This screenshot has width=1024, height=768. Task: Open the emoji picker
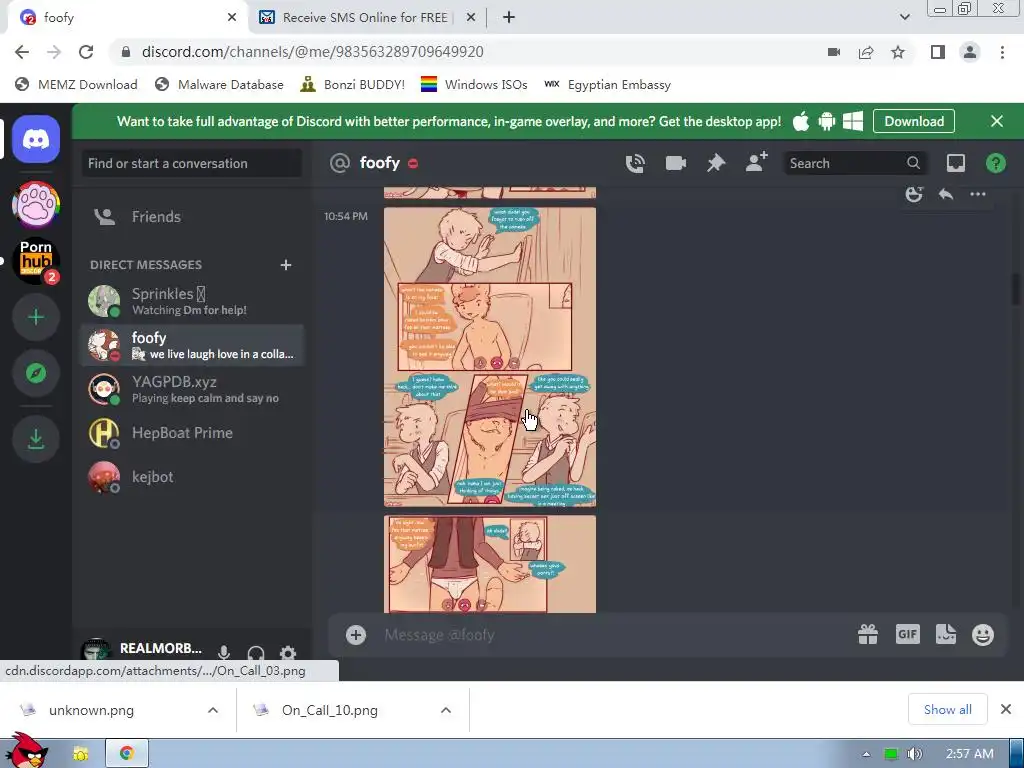pyautogui.click(x=983, y=635)
